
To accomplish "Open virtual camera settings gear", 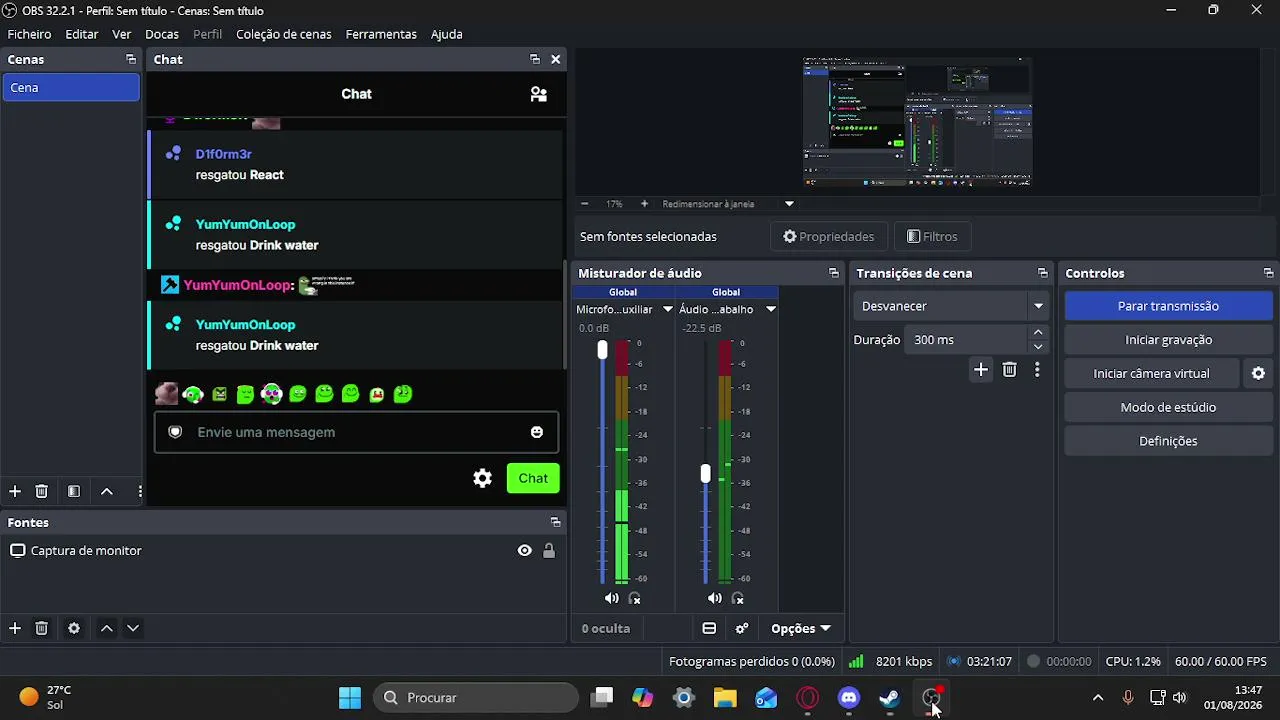I will pyautogui.click(x=1258, y=373).
